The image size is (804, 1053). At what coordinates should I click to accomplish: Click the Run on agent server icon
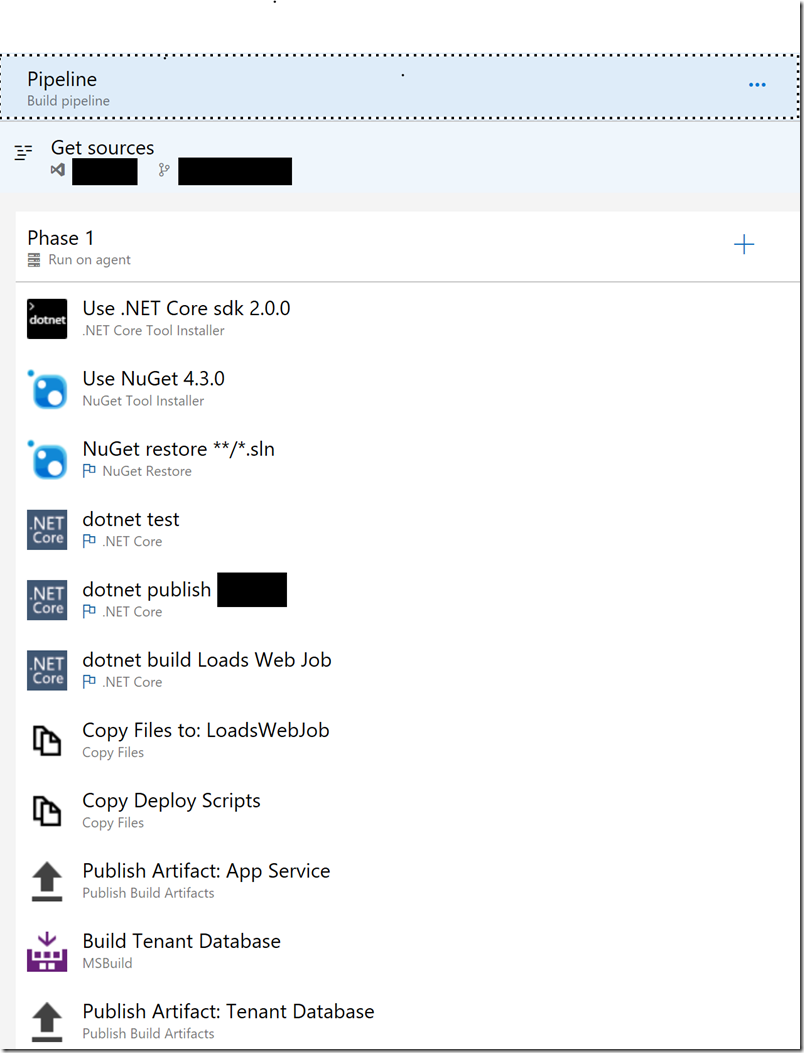tap(34, 260)
